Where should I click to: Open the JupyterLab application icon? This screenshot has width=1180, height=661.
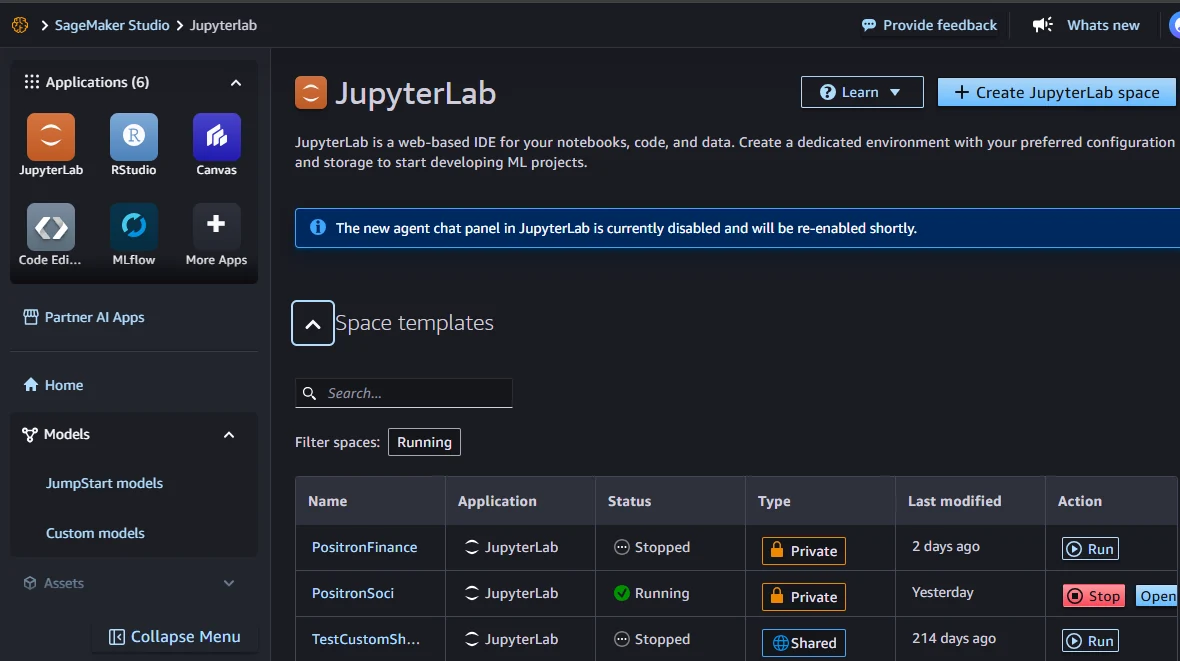tap(51, 137)
